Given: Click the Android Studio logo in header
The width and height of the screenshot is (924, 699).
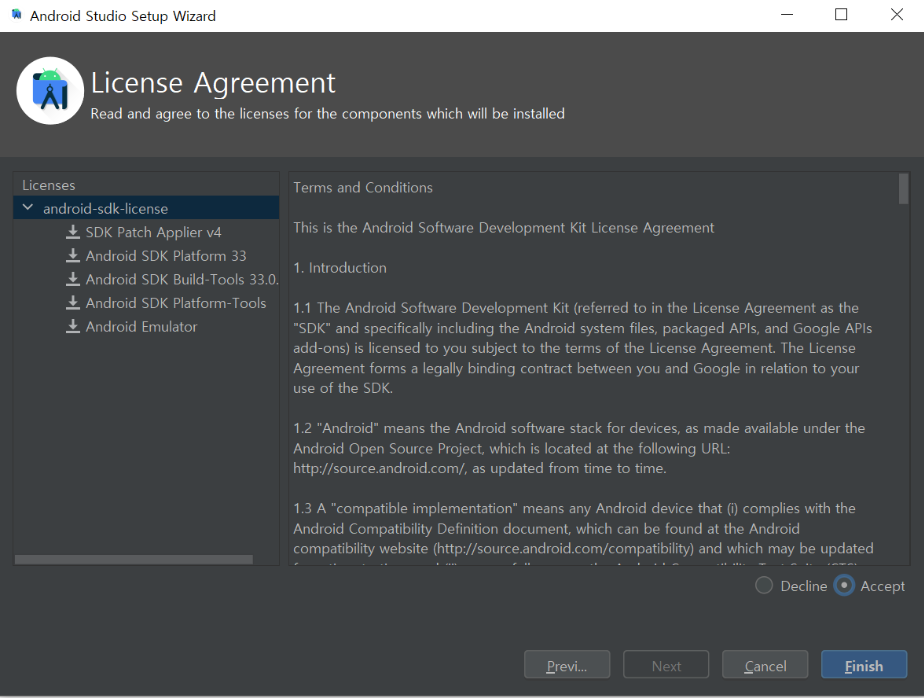Looking at the screenshot, I should pyautogui.click(x=50, y=91).
